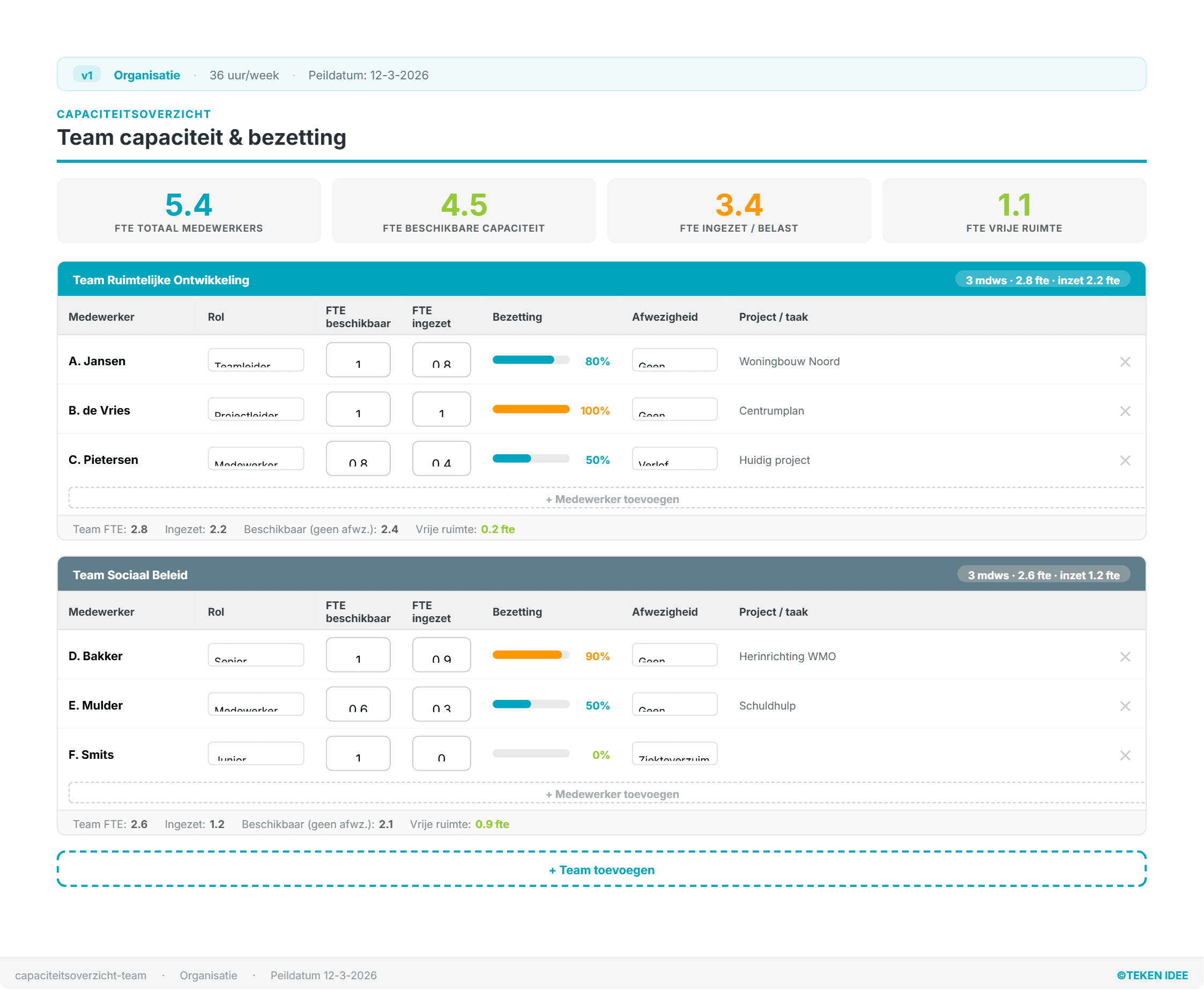Click FTE beschikbaar field of C. Pietersen

click(358, 459)
